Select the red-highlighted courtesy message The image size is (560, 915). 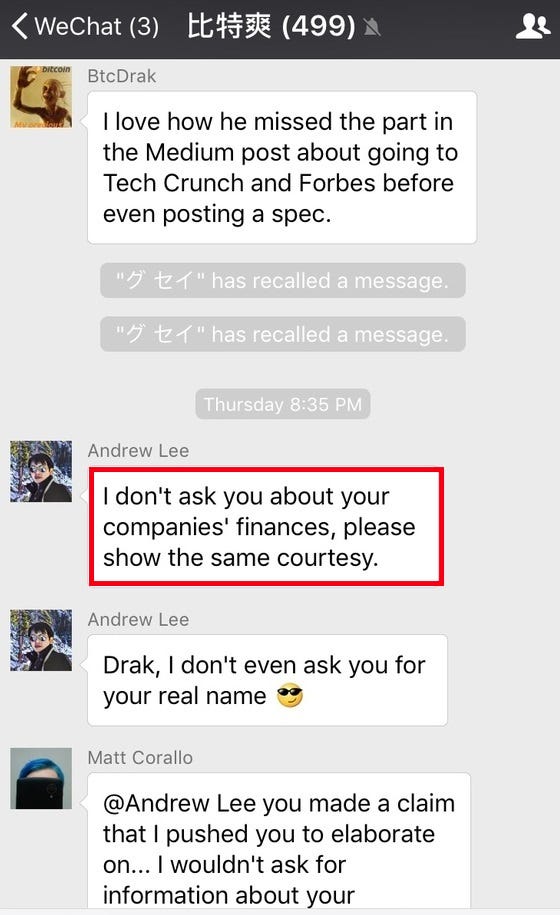click(267, 526)
